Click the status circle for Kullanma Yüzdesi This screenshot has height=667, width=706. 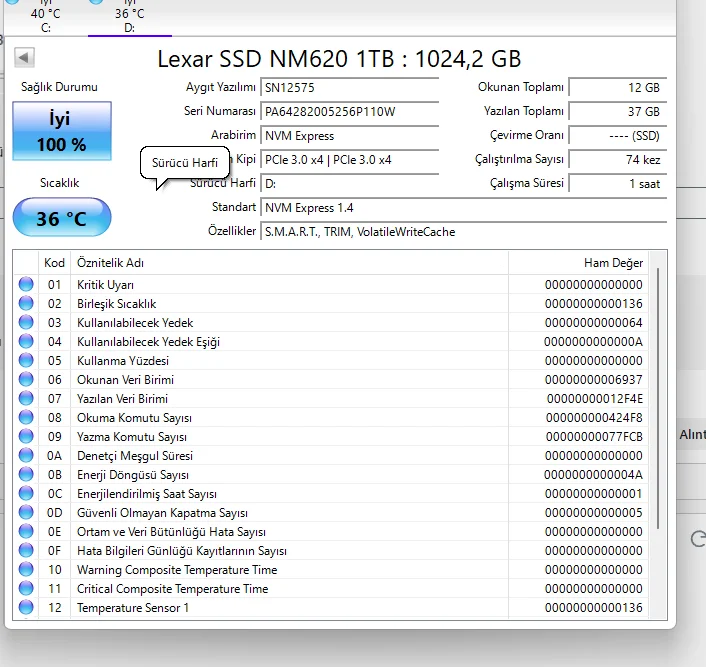[x=26, y=361]
